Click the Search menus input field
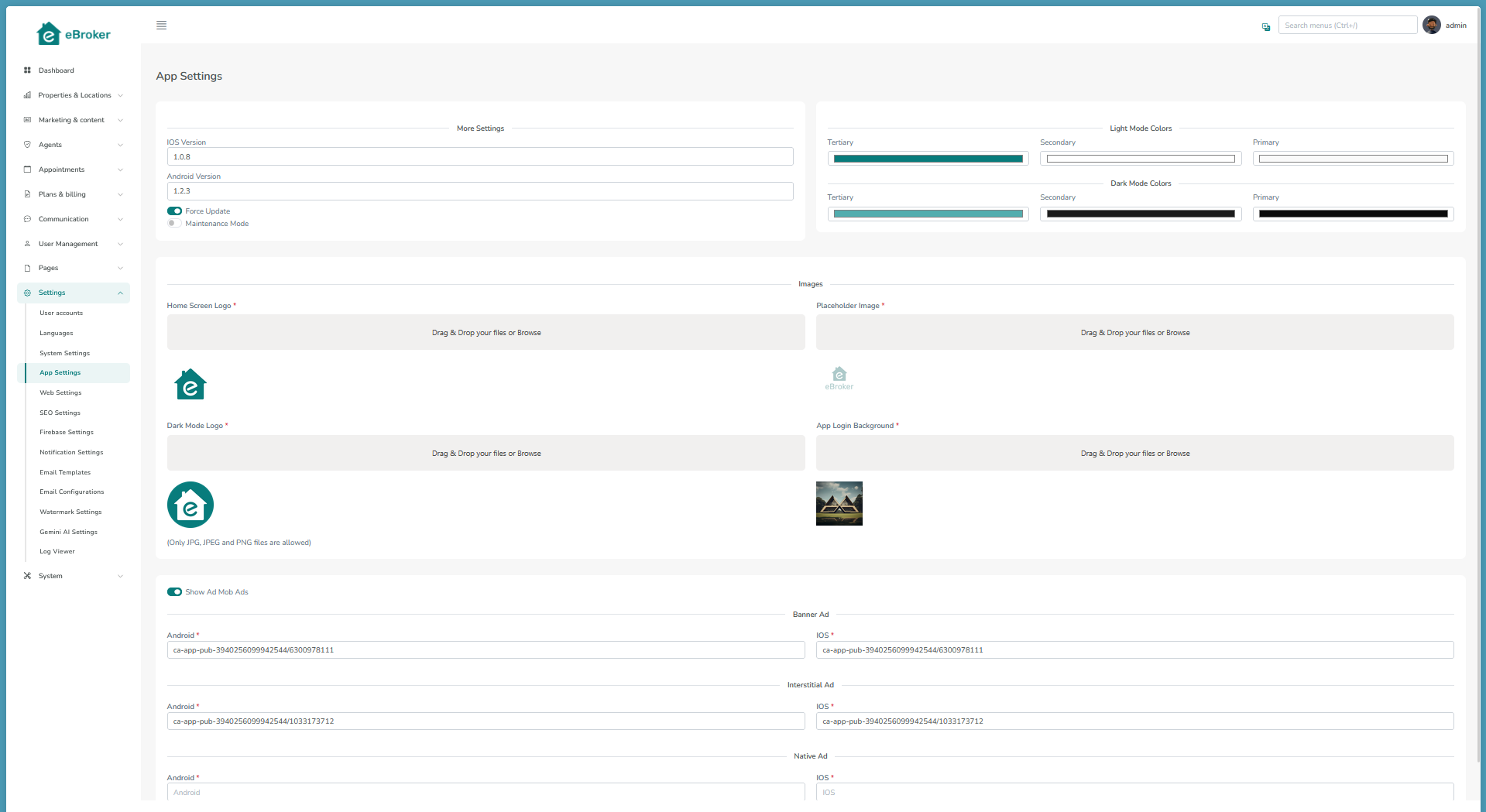This screenshot has width=1486, height=812. 1347,26
